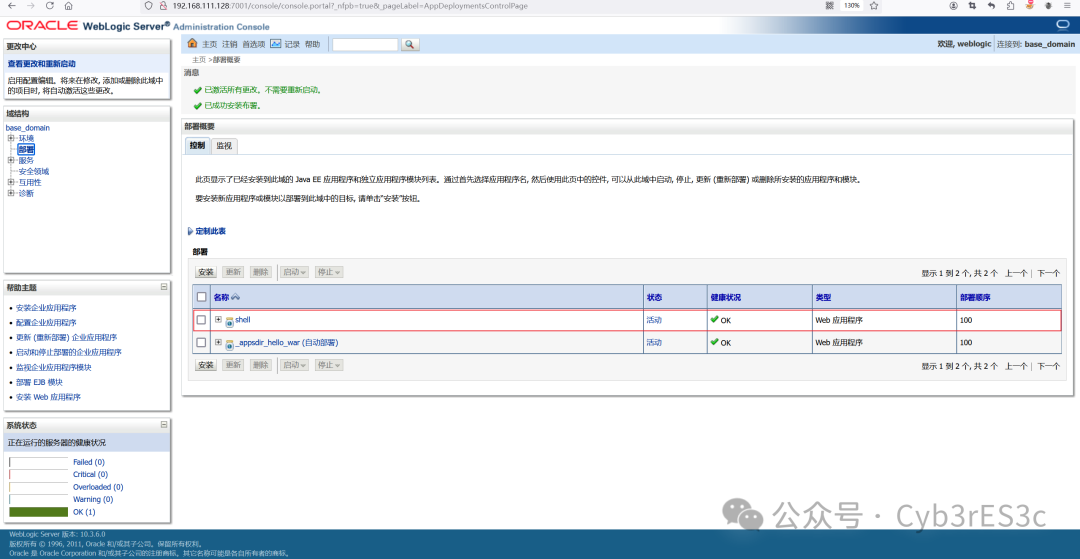Click the site security shield icon
Image resolution: width=1080 pixels, height=559 pixels.
[147, 6]
